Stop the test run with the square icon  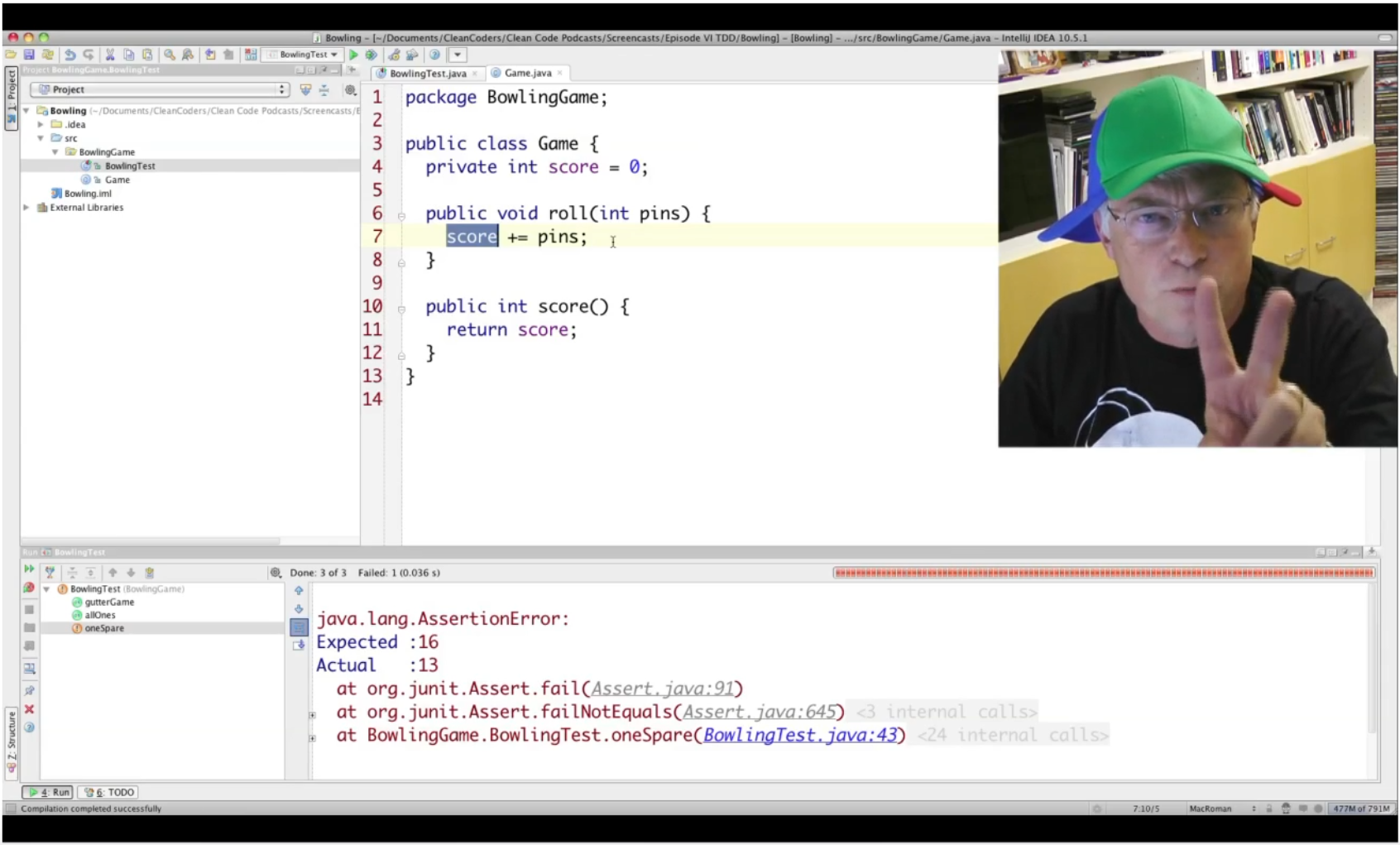tap(29, 609)
